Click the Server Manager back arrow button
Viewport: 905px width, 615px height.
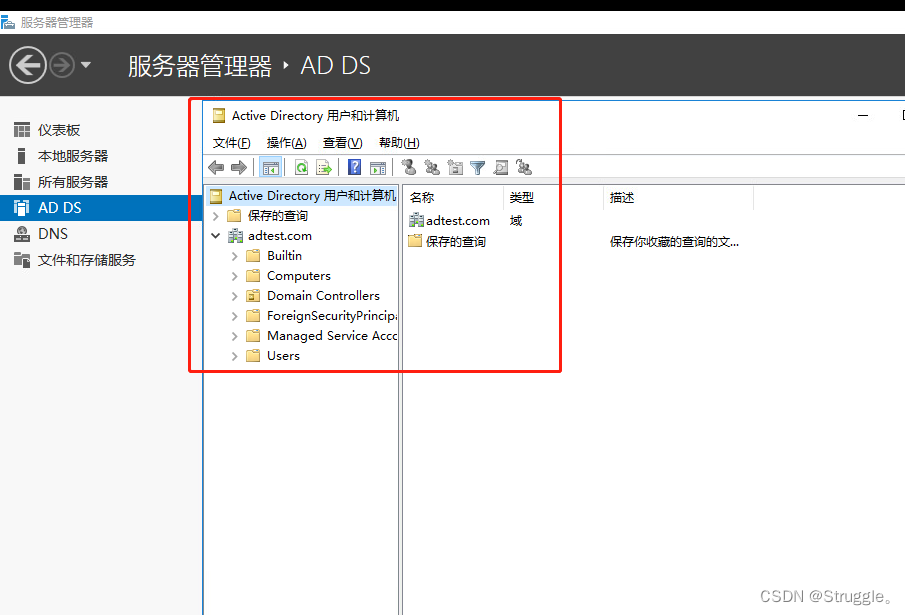(28, 65)
